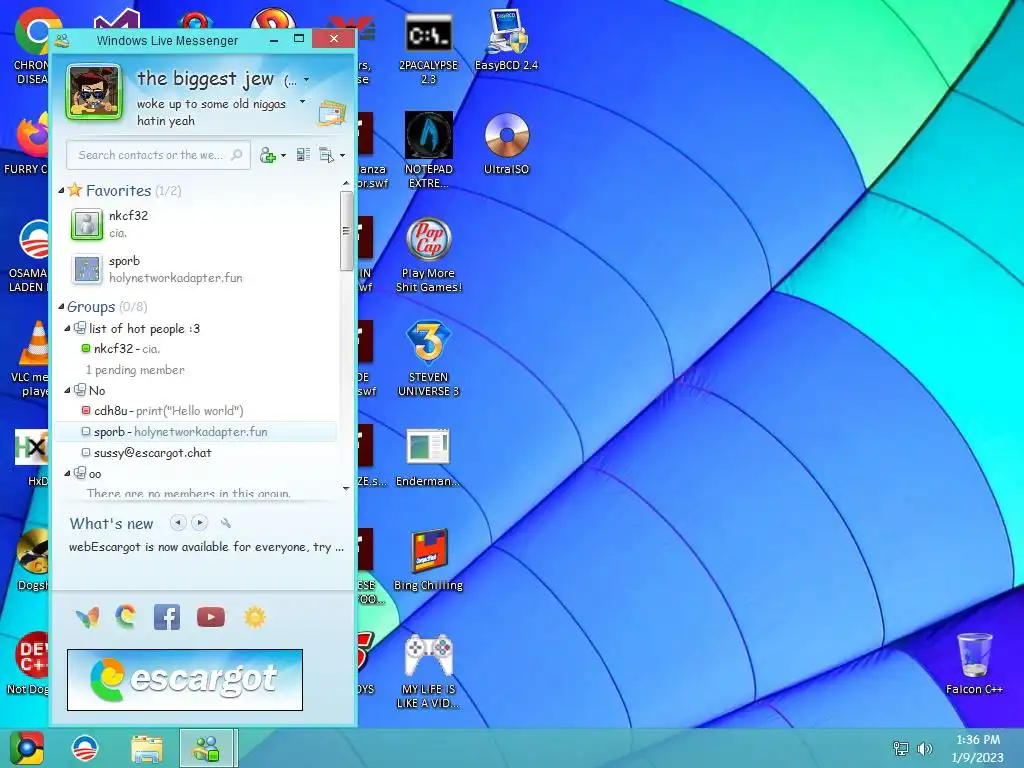This screenshot has height=768, width=1024.
Task: Click the '1 pending member' text
Action: 135,370
